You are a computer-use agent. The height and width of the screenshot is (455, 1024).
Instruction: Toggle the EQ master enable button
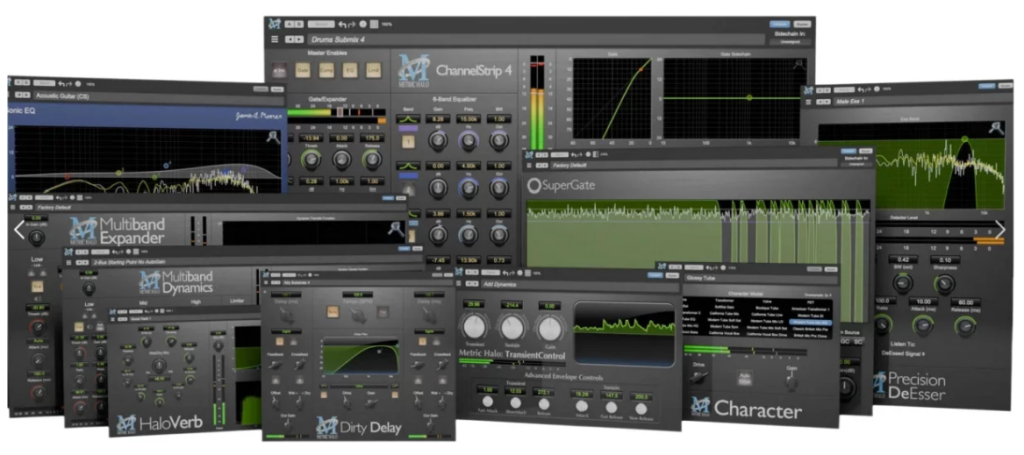350,70
